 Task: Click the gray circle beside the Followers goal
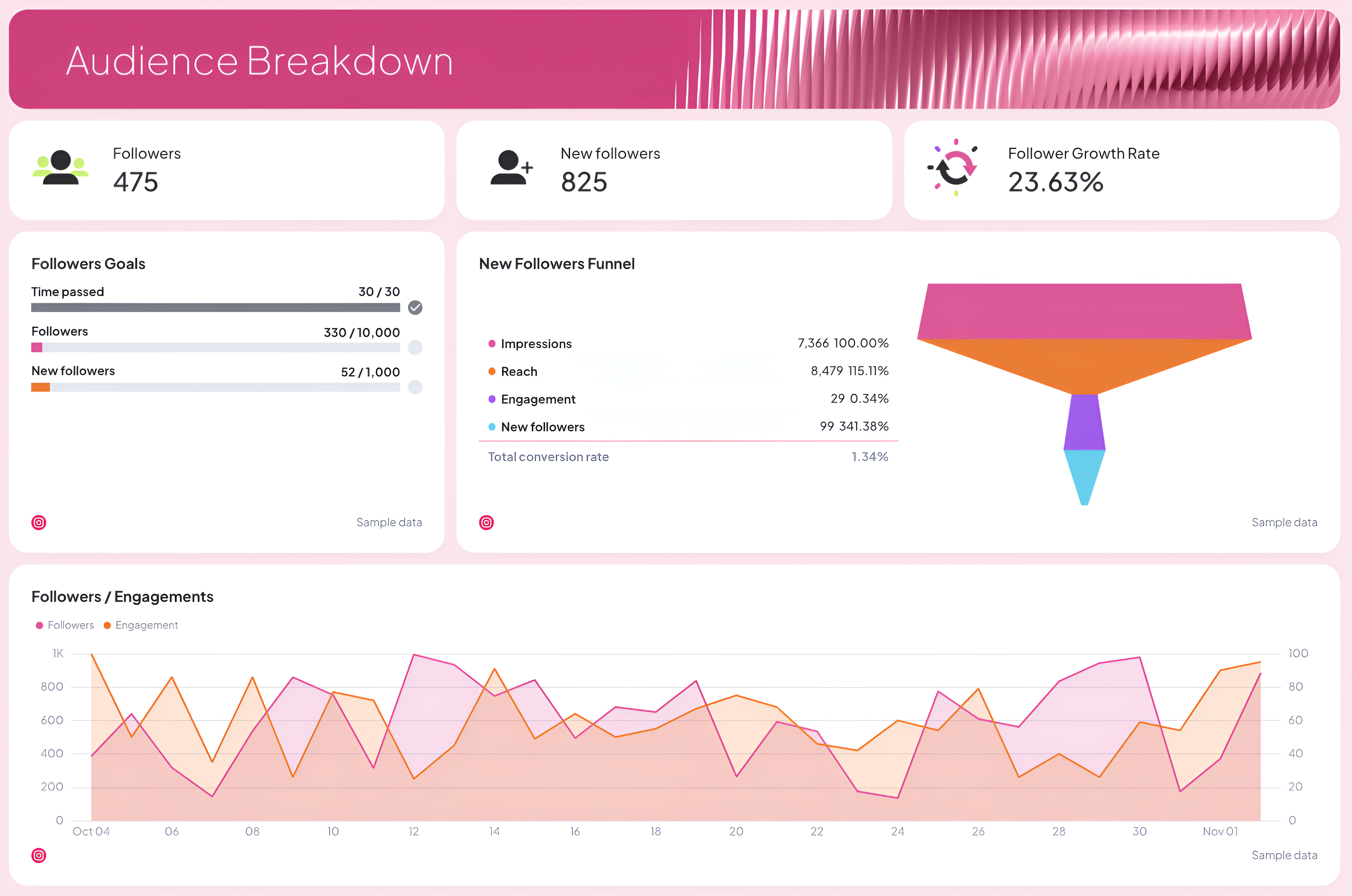(415, 348)
